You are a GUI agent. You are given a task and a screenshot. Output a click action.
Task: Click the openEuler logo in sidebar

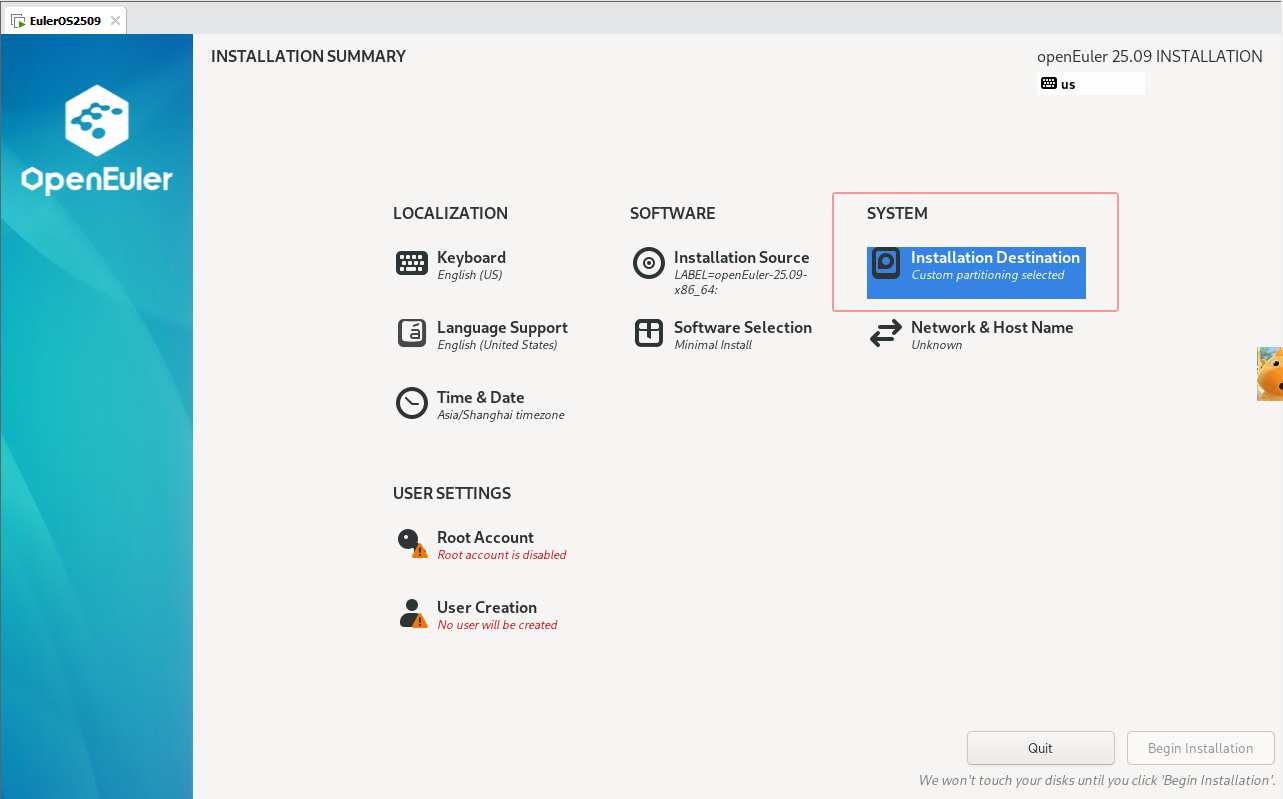pyautogui.click(x=97, y=140)
